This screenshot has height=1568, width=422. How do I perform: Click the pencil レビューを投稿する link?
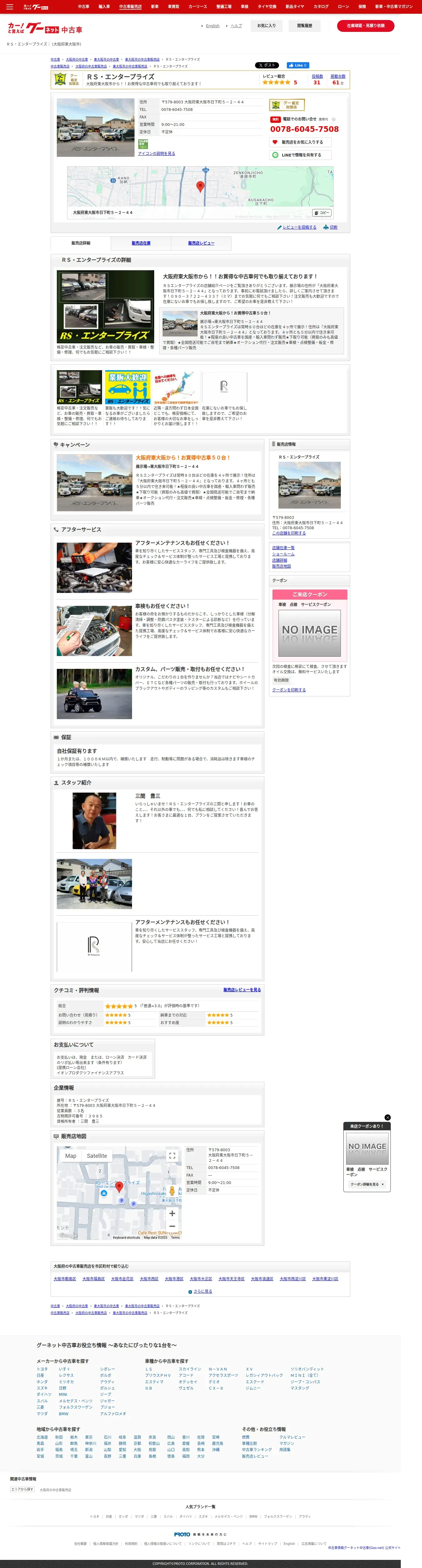[297, 227]
